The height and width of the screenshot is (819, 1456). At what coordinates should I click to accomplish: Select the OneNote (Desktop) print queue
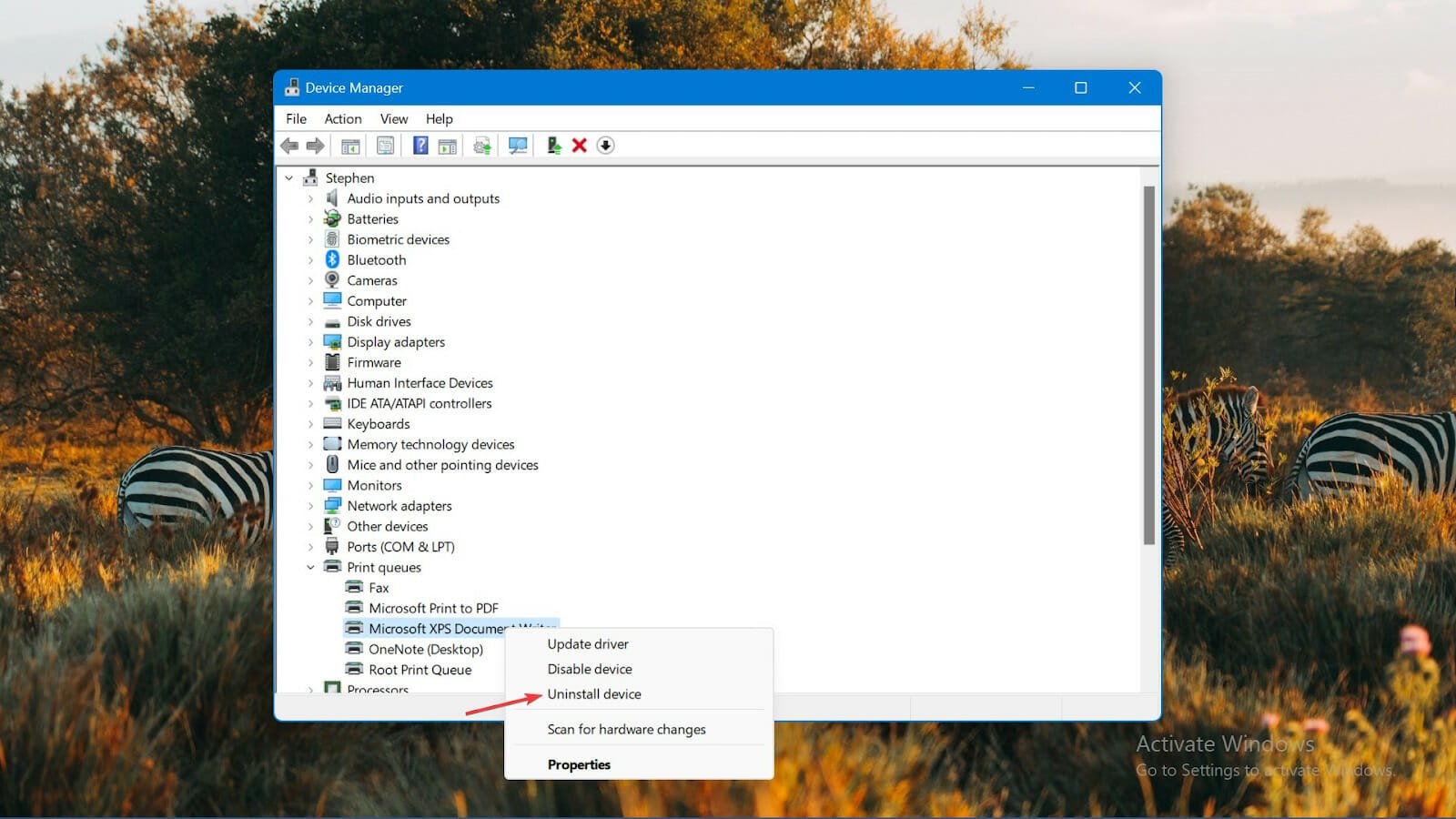426,649
